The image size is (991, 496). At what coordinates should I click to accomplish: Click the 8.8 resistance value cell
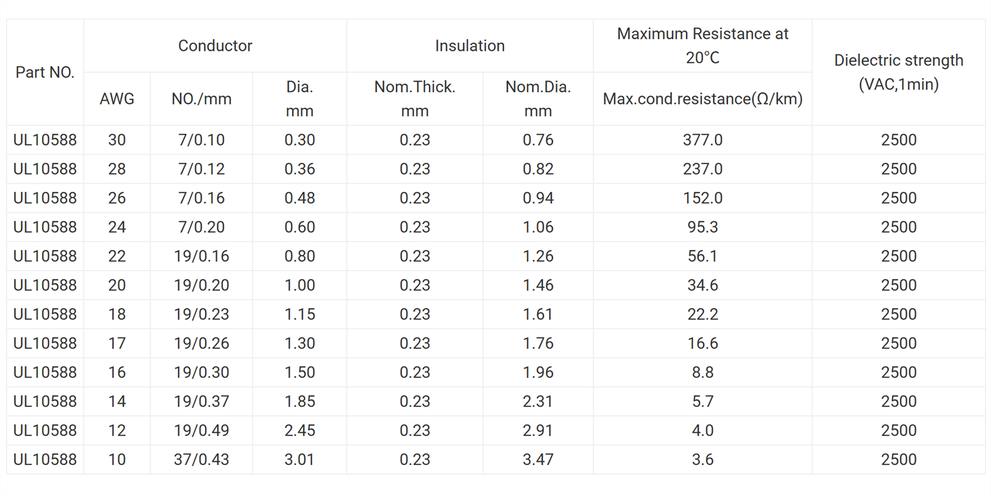coord(702,372)
